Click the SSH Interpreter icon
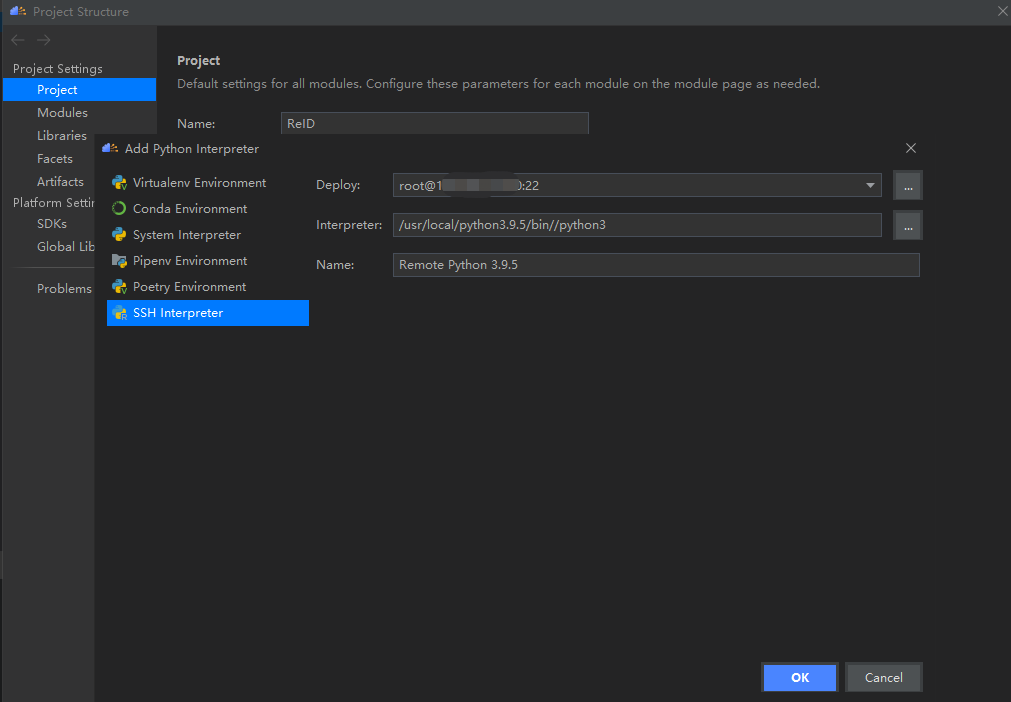This screenshot has width=1011, height=702. 119,313
